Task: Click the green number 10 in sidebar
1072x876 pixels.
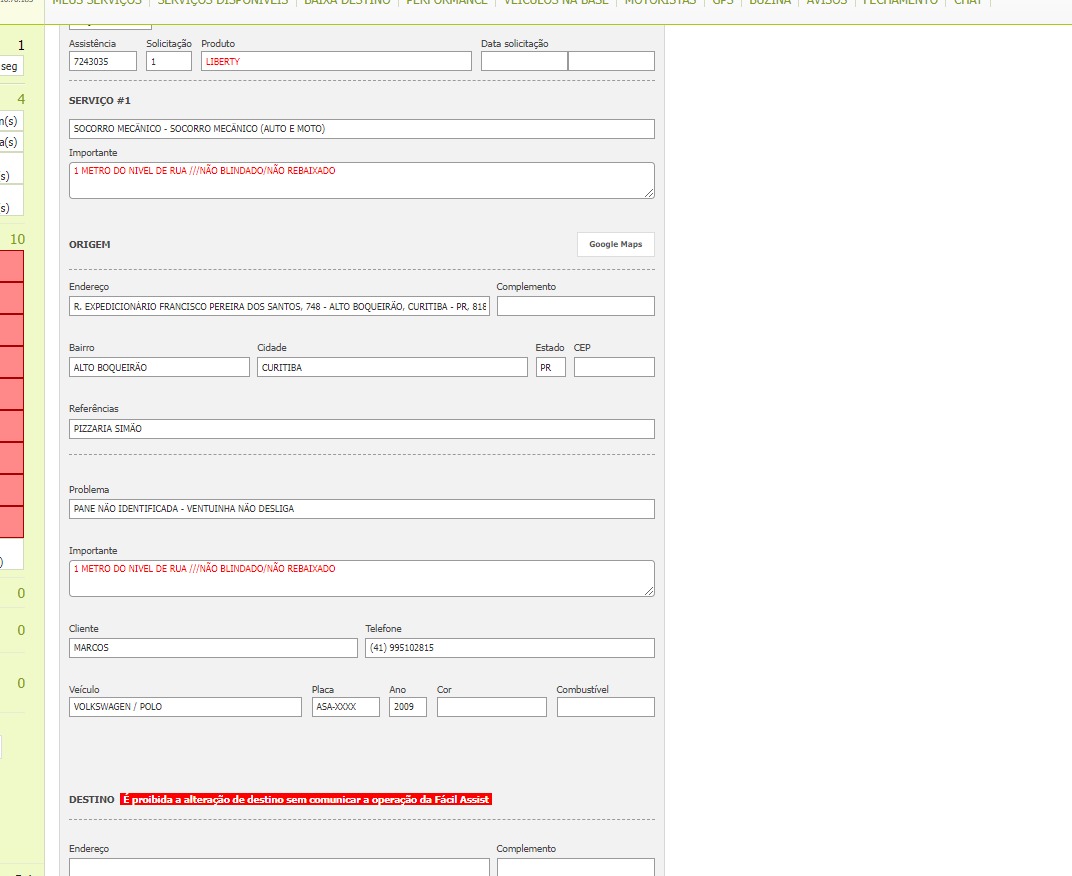Action: [x=18, y=239]
